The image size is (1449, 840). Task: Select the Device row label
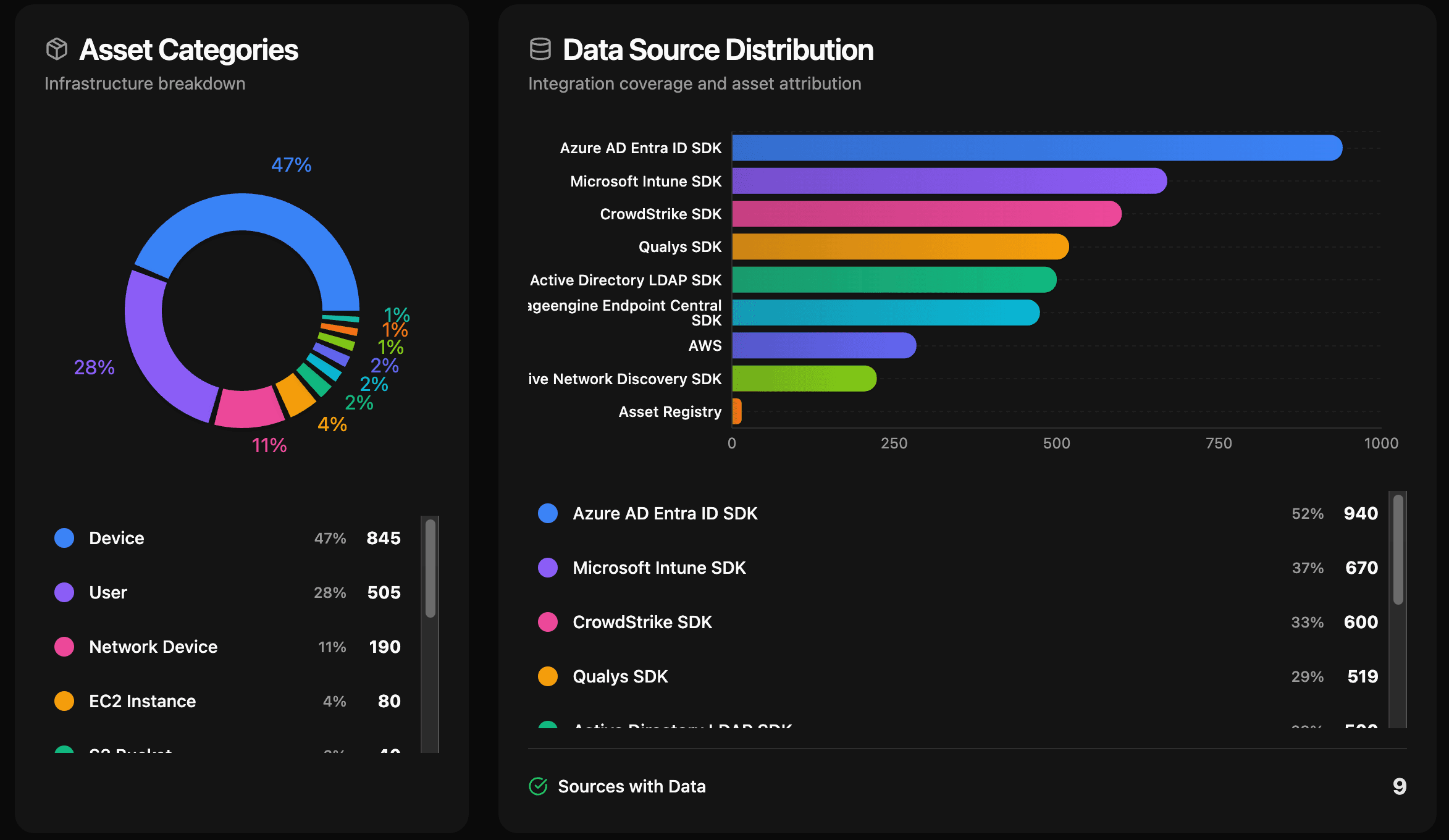(117, 538)
